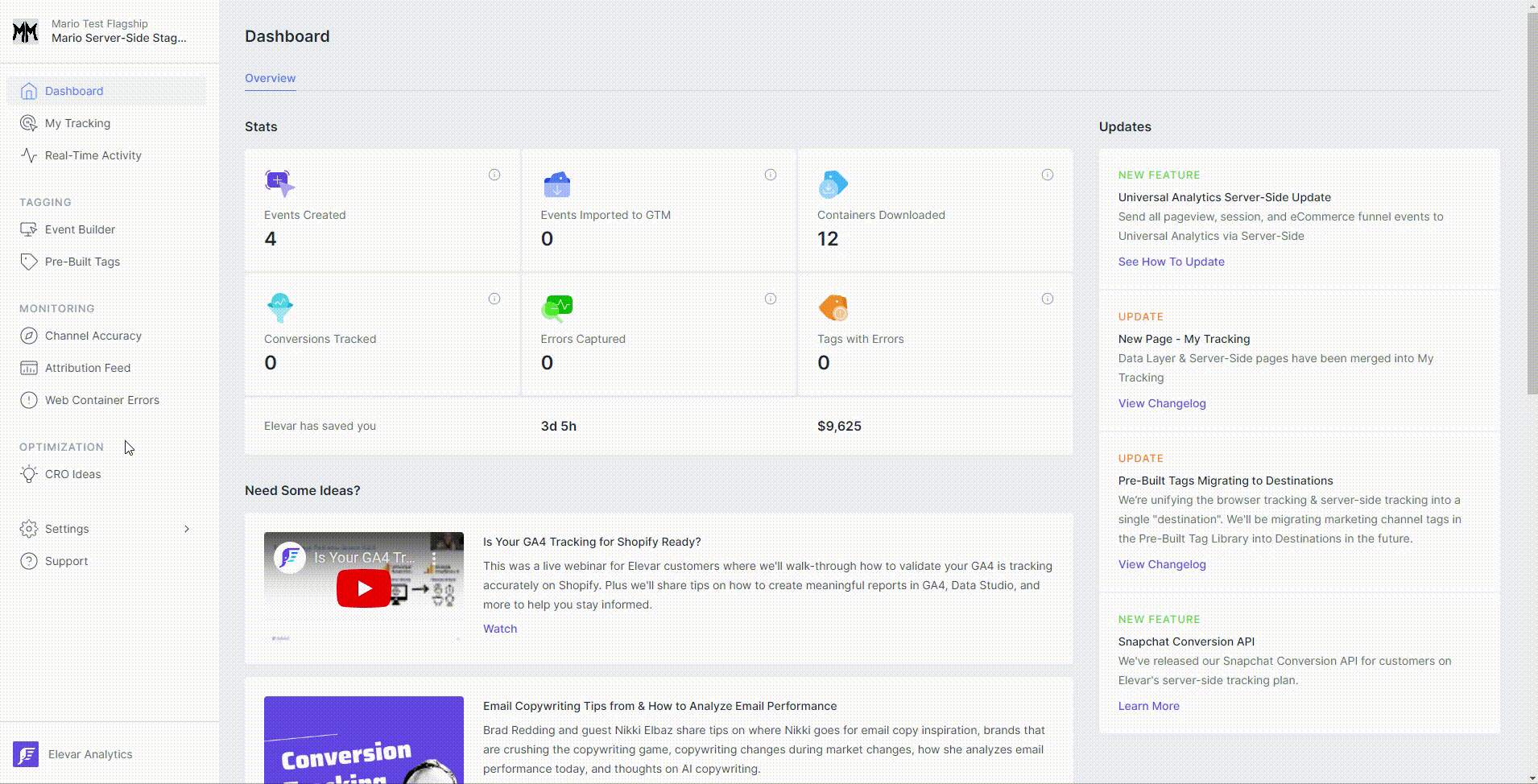This screenshot has height=784, width=1538.
Task: Open the Mario Server-Side Stag... account switcher
Action: (x=110, y=31)
